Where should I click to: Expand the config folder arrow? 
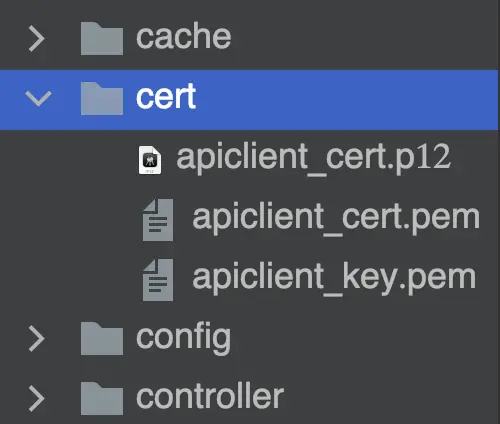point(37,339)
